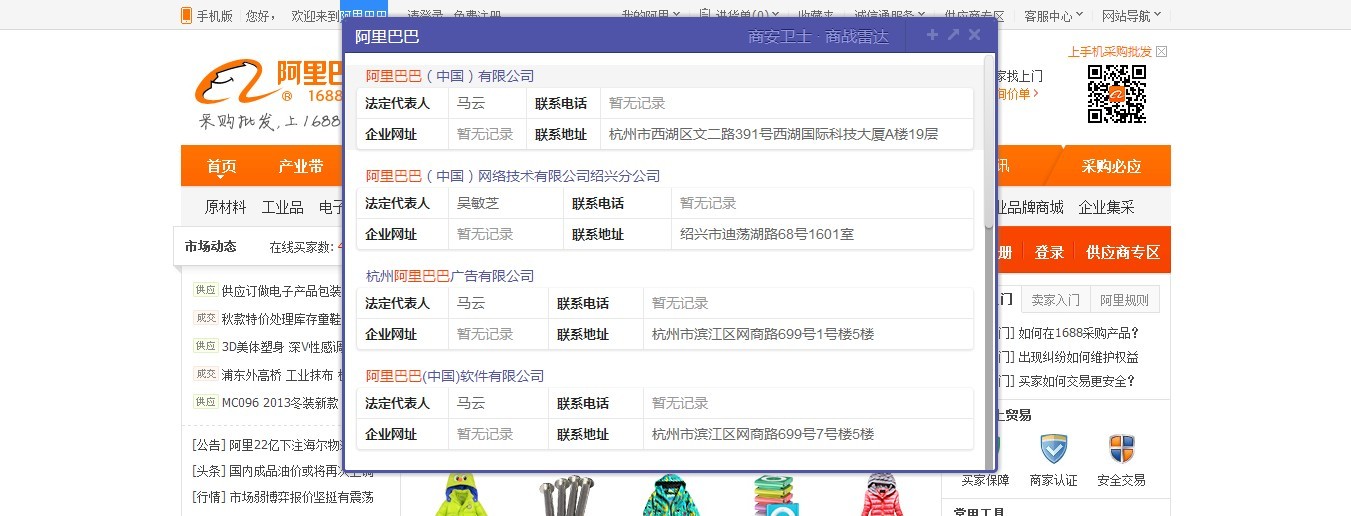Open 如何在1688采购产品？ help link
This screenshot has width=1351, height=516.
point(1079,333)
